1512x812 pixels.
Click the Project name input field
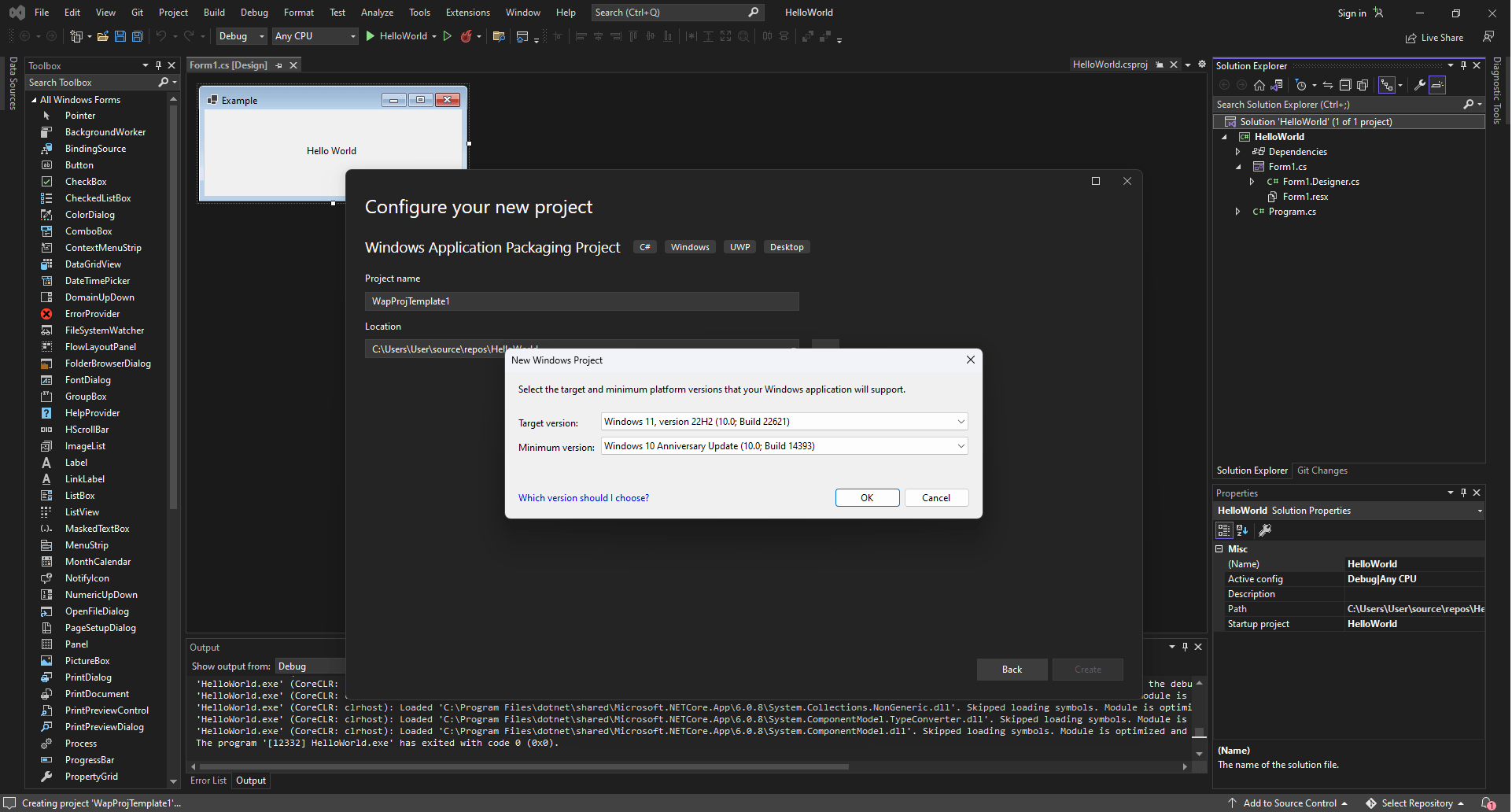581,301
